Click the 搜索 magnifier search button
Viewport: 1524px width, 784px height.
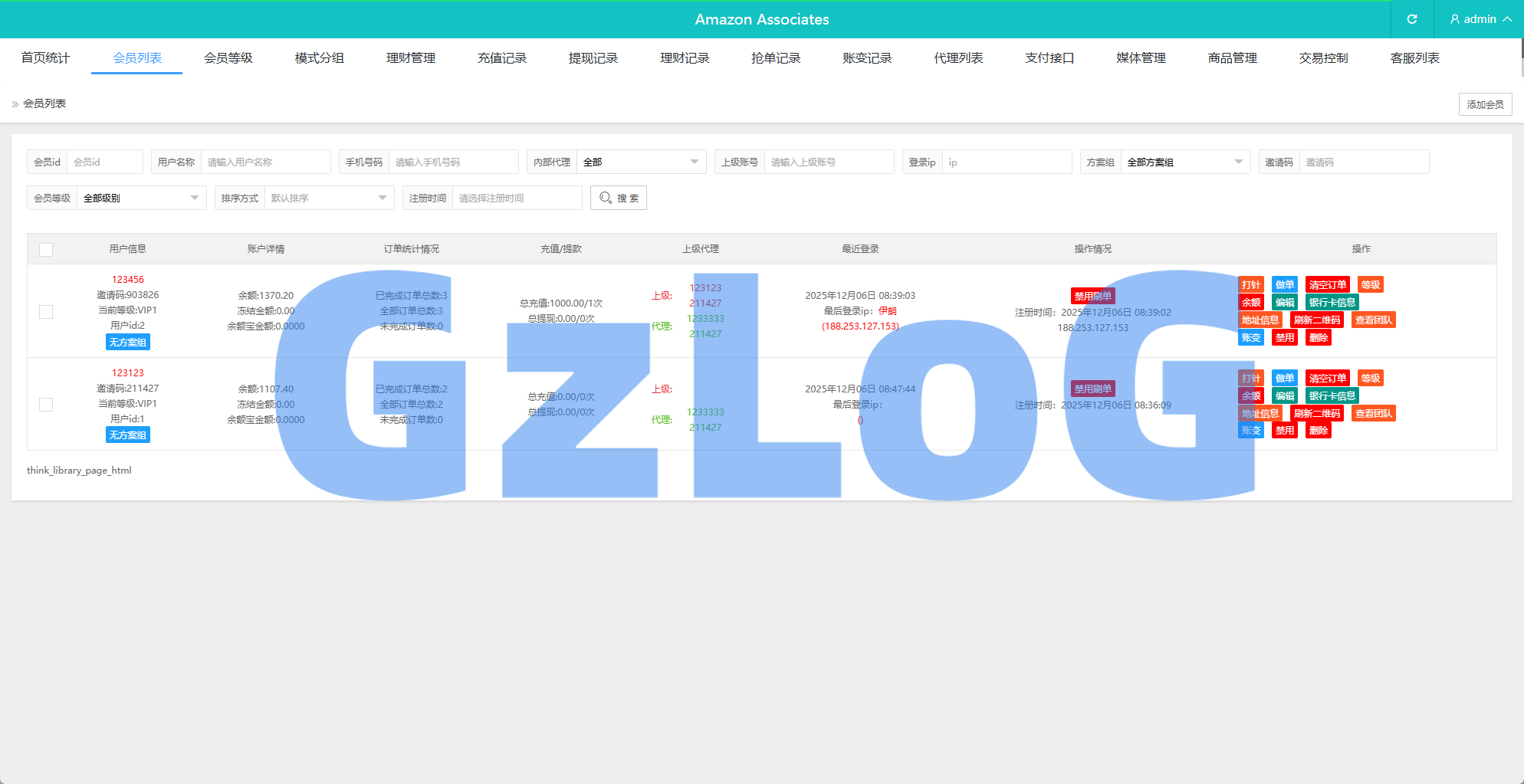tap(619, 198)
